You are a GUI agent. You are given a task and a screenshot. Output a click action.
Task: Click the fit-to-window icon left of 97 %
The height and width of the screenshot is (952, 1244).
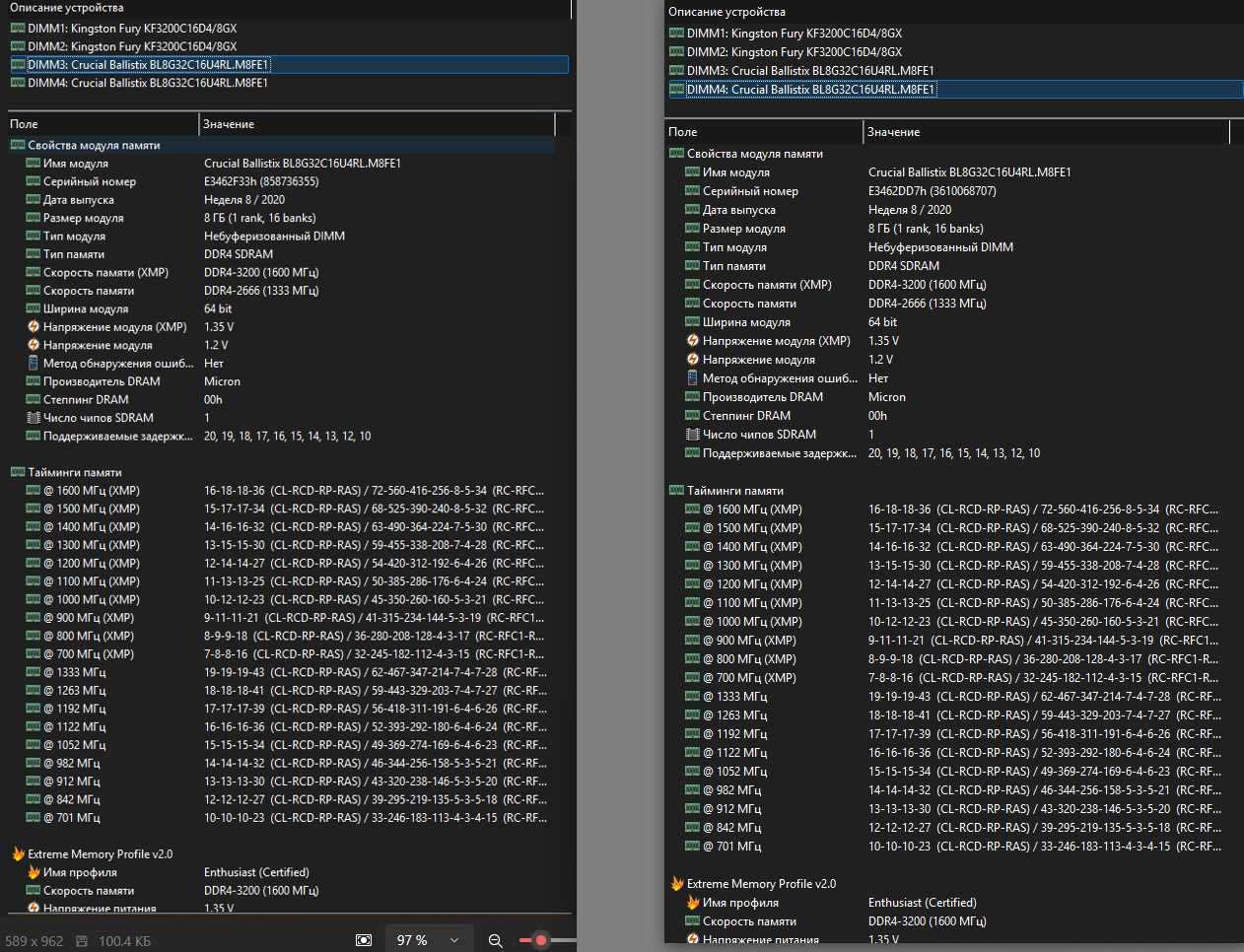(x=364, y=941)
